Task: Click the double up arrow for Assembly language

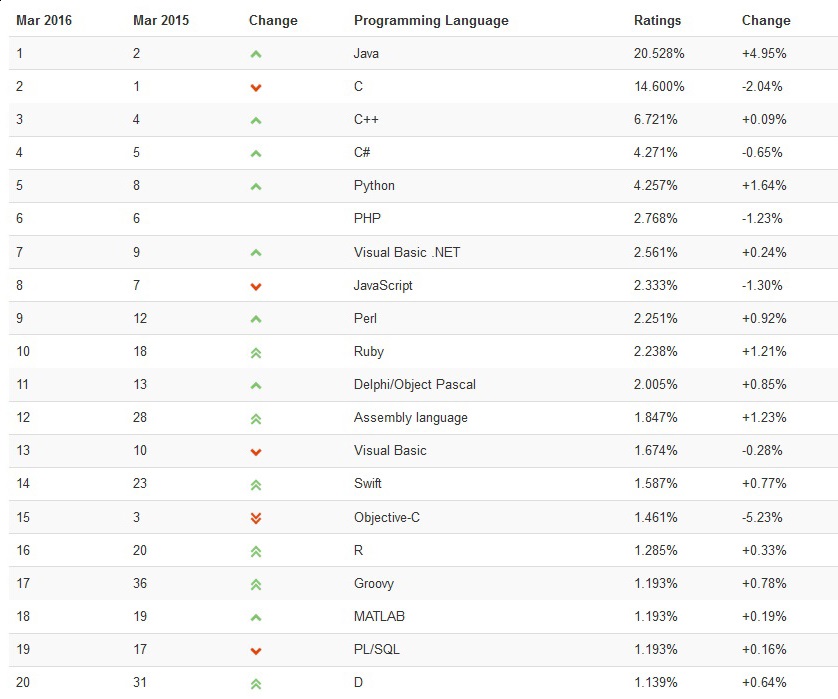Action: [256, 418]
